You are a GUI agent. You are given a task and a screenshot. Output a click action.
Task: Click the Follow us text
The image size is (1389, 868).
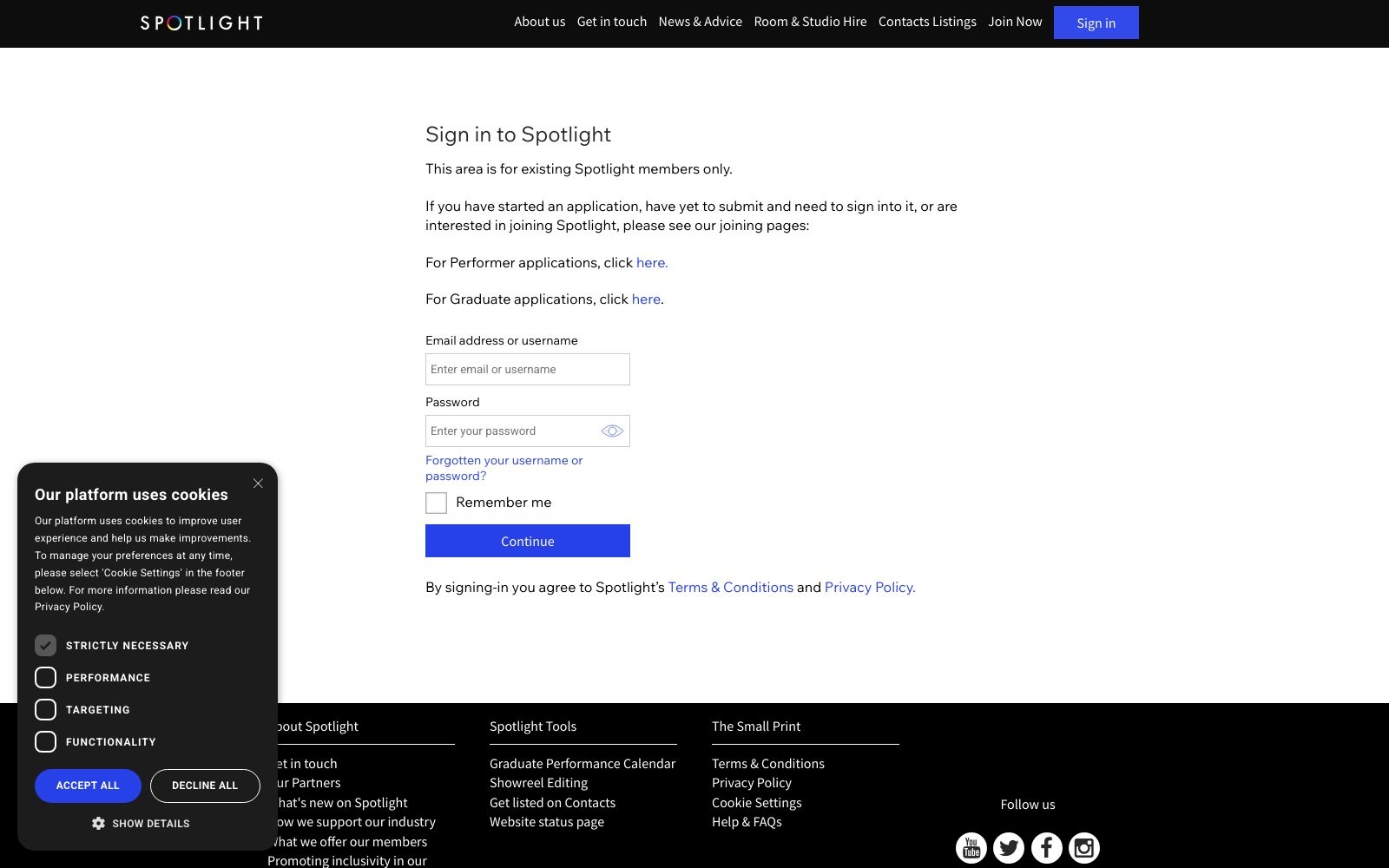1028,805
